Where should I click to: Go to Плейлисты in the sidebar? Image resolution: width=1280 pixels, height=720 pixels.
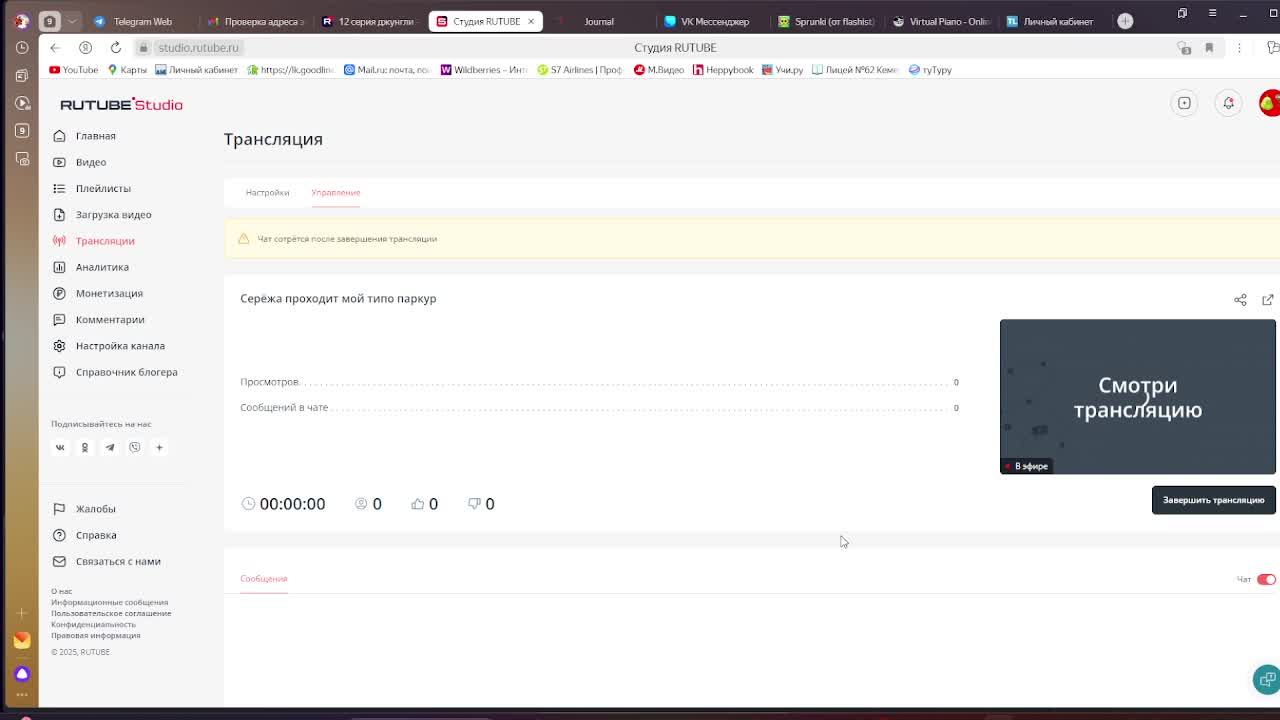103,188
